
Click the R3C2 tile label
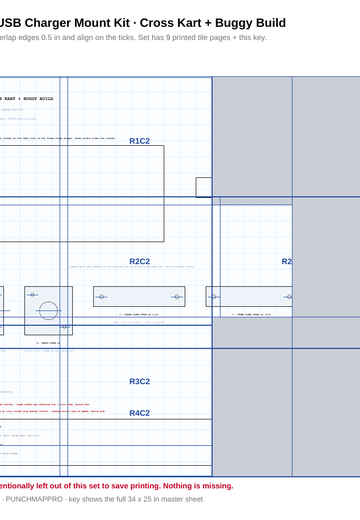point(140,381)
